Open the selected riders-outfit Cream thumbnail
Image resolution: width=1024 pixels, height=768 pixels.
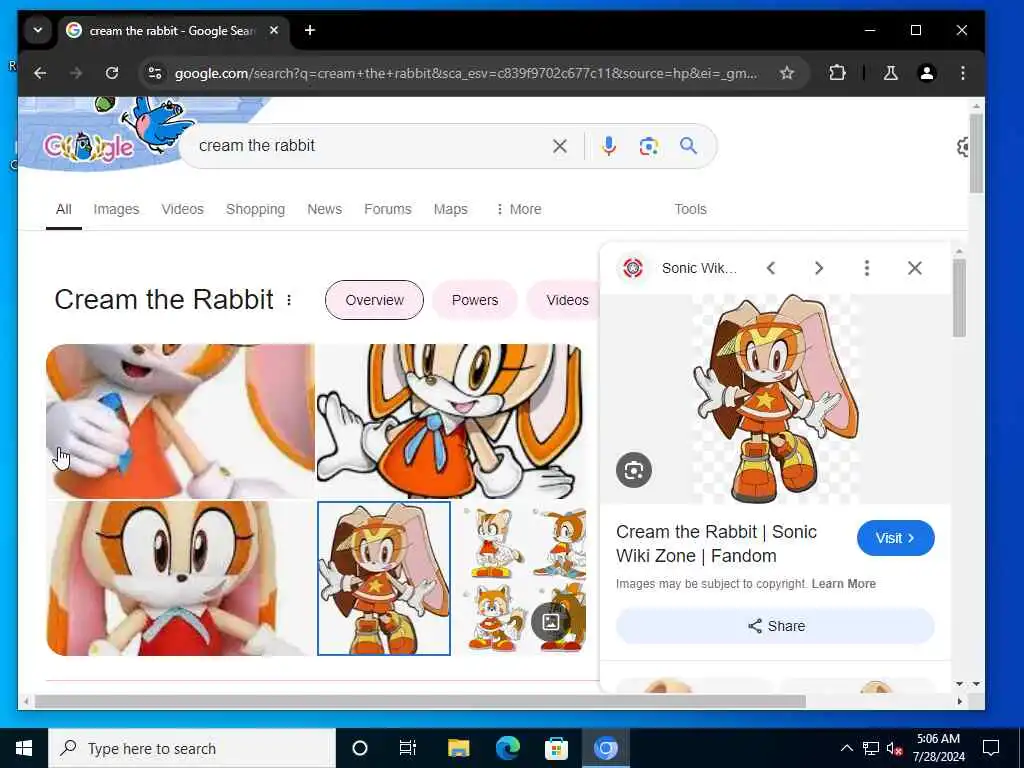coord(384,579)
